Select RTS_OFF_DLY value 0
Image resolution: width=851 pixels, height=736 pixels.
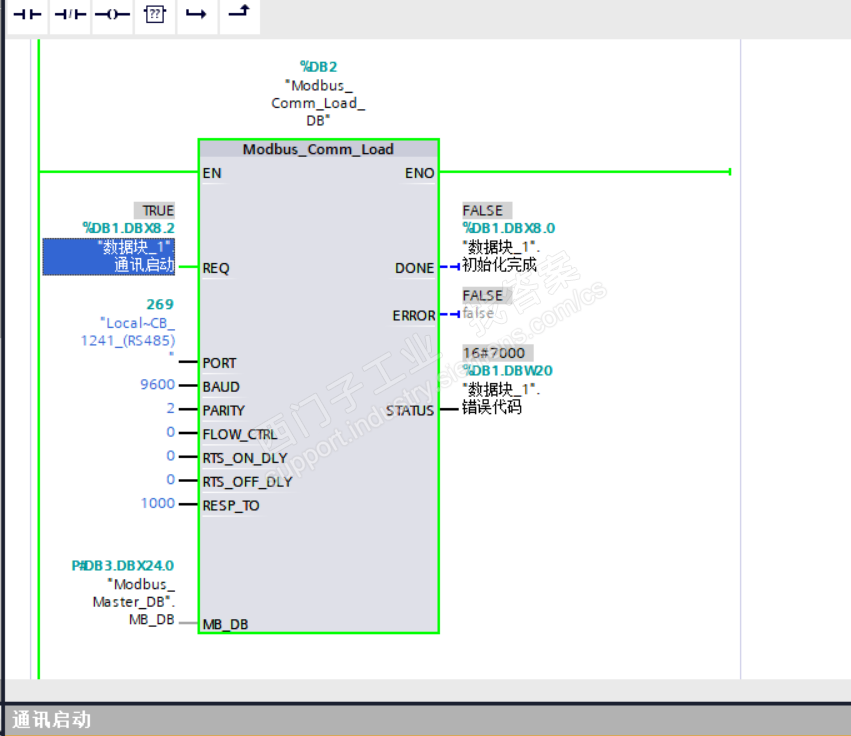(x=170, y=480)
